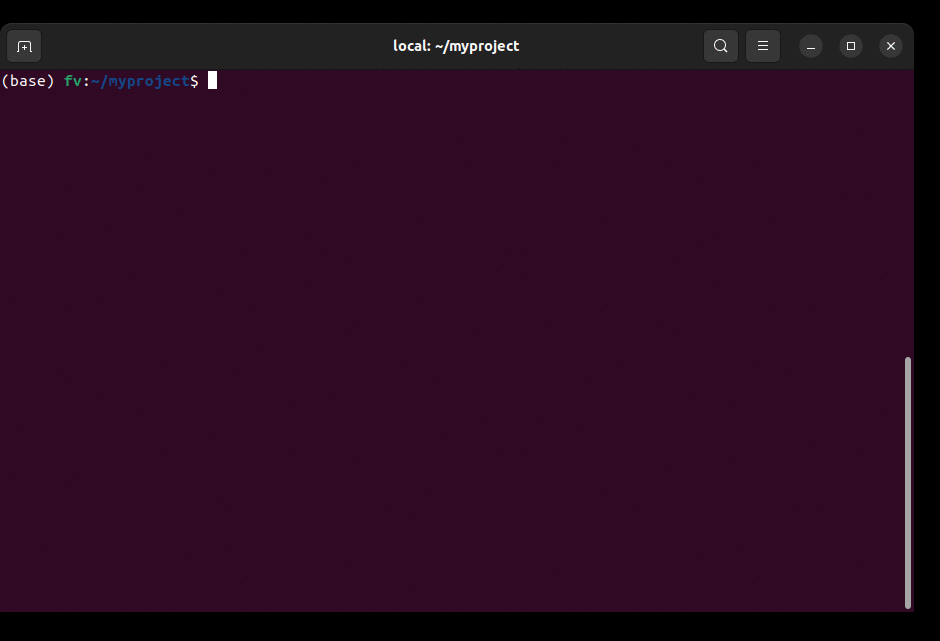940x641 pixels.
Task: Click the menu icon with three lines
Action: (x=762, y=45)
